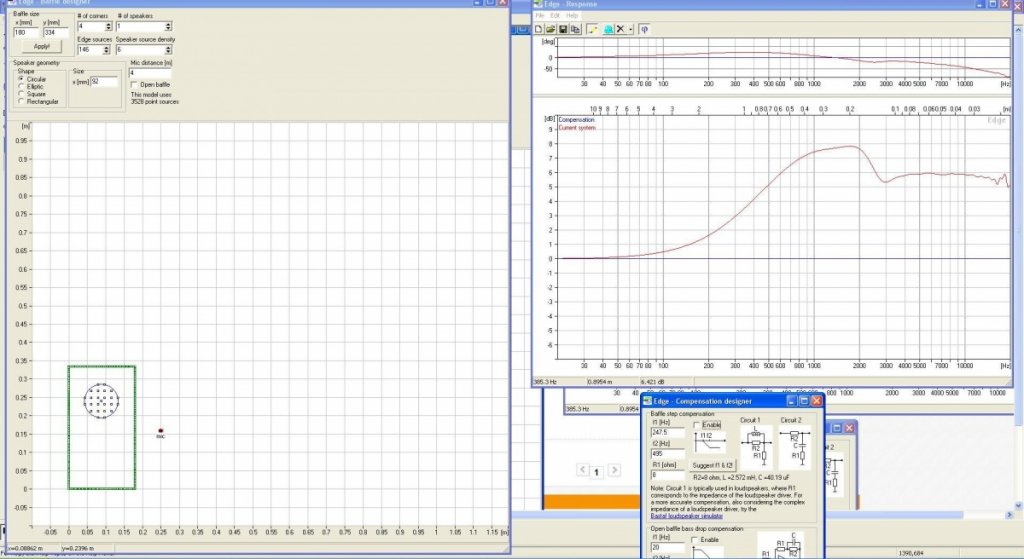Click the Save disk icon in Response toolbar
1024x559 pixels.
tap(563, 29)
